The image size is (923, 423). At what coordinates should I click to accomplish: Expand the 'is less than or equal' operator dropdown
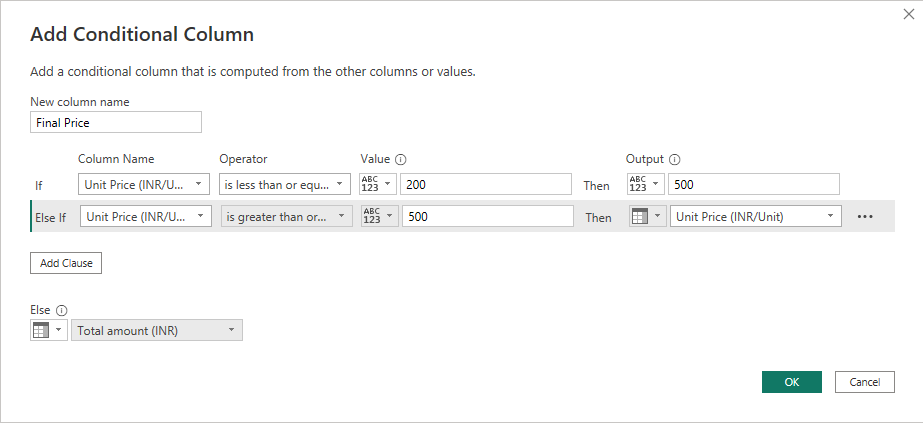[285, 184]
